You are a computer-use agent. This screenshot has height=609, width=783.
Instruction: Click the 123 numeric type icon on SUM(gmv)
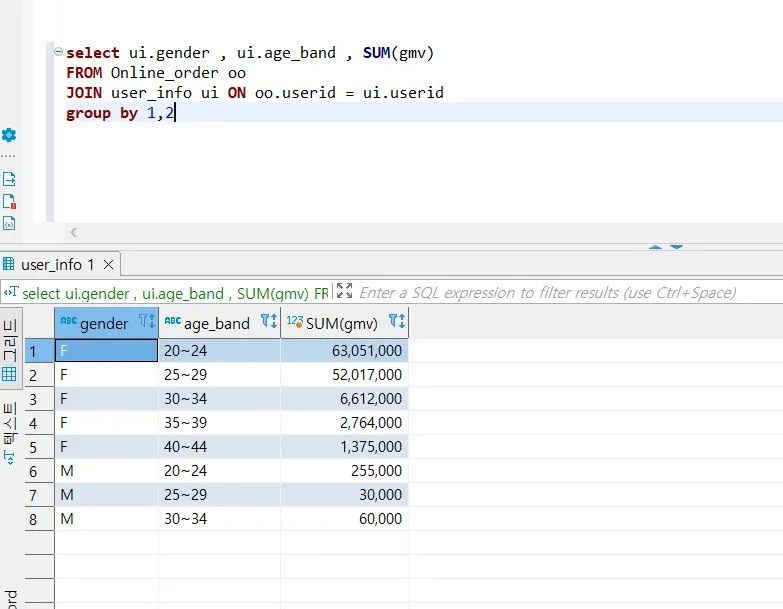(295, 321)
